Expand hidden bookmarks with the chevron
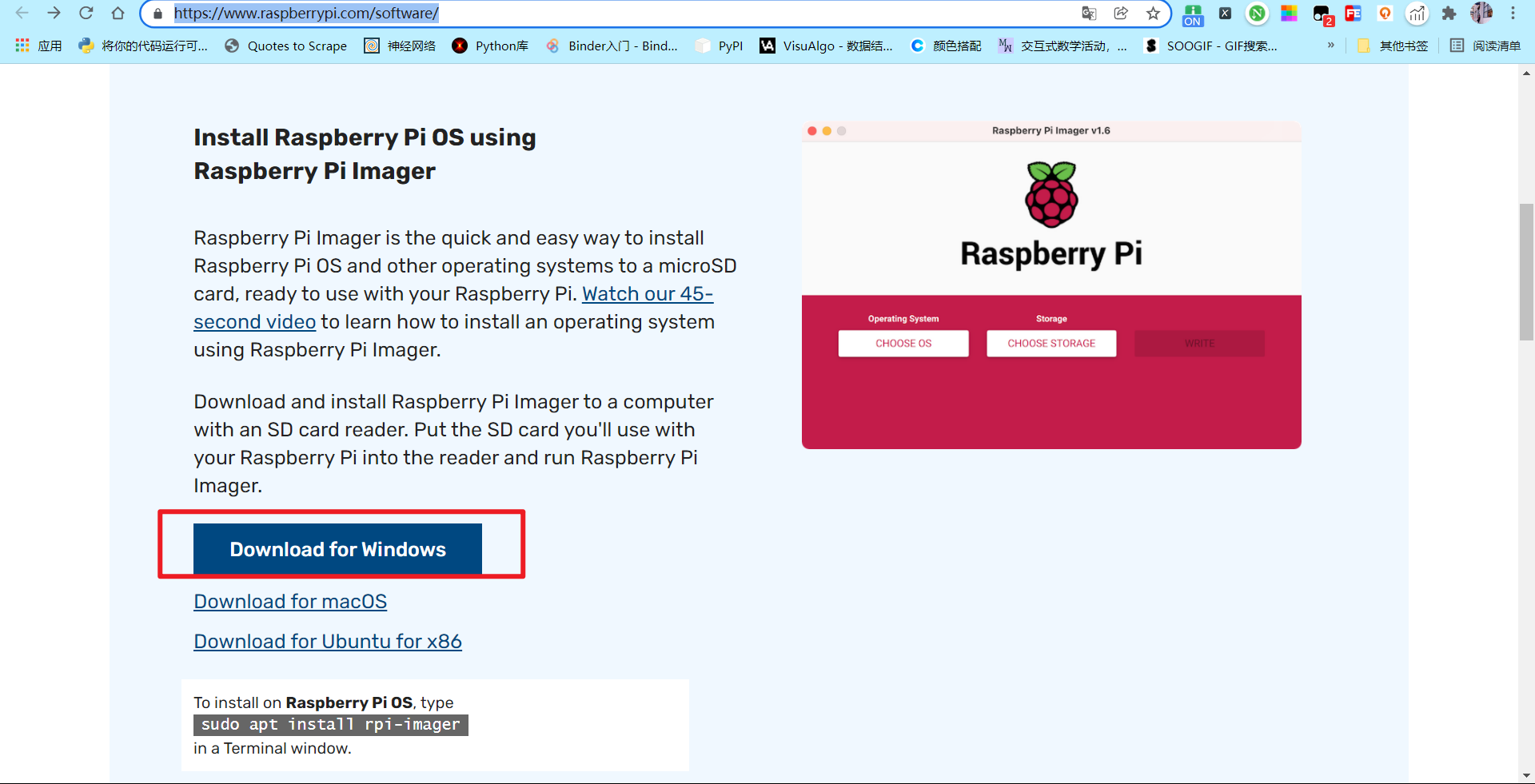 (x=1330, y=45)
